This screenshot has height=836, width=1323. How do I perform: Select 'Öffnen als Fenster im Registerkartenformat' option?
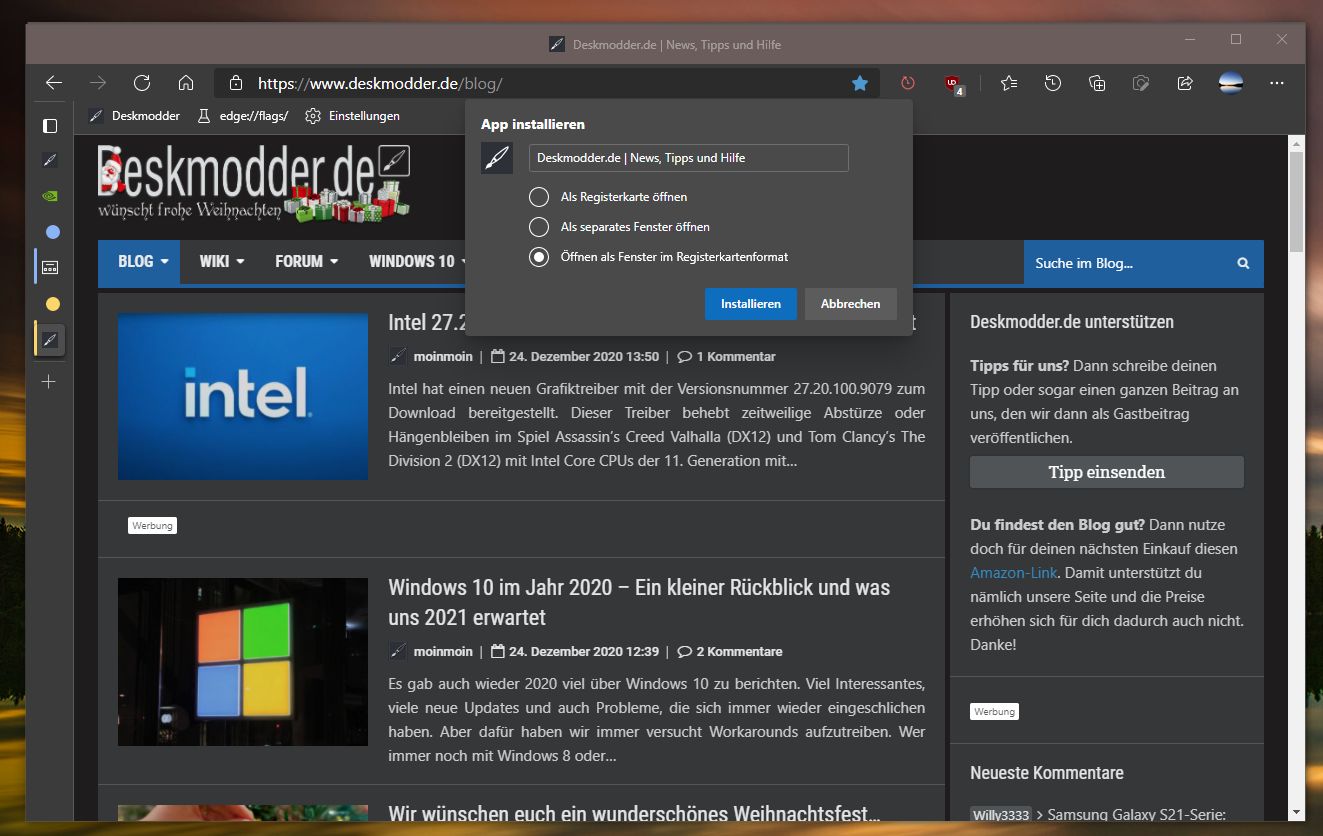click(539, 257)
